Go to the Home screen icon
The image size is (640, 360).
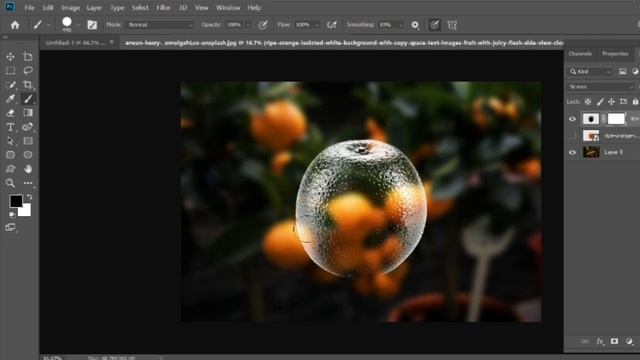[x=15, y=25]
